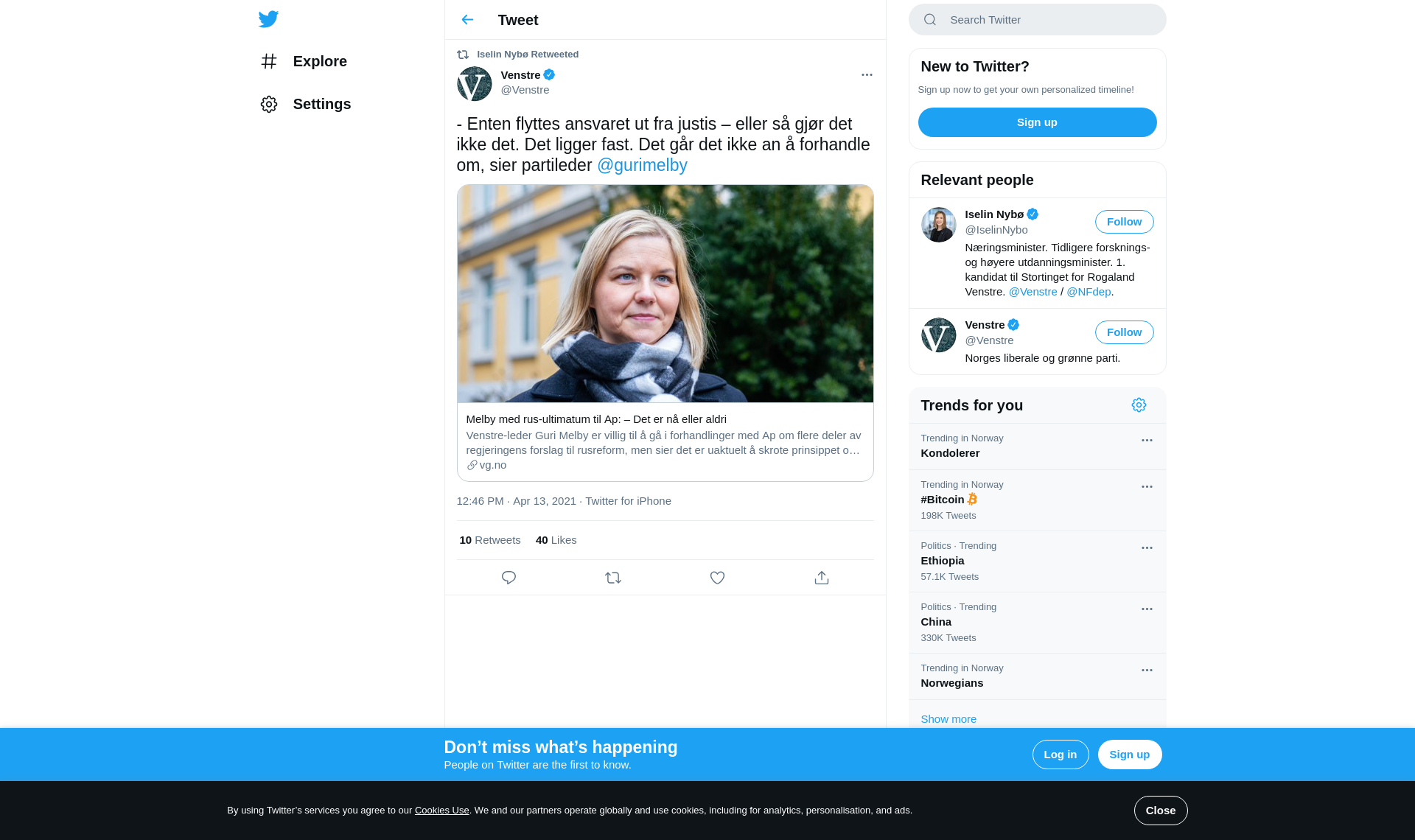
Task: Open the vg.no article headline
Action: pos(596,419)
